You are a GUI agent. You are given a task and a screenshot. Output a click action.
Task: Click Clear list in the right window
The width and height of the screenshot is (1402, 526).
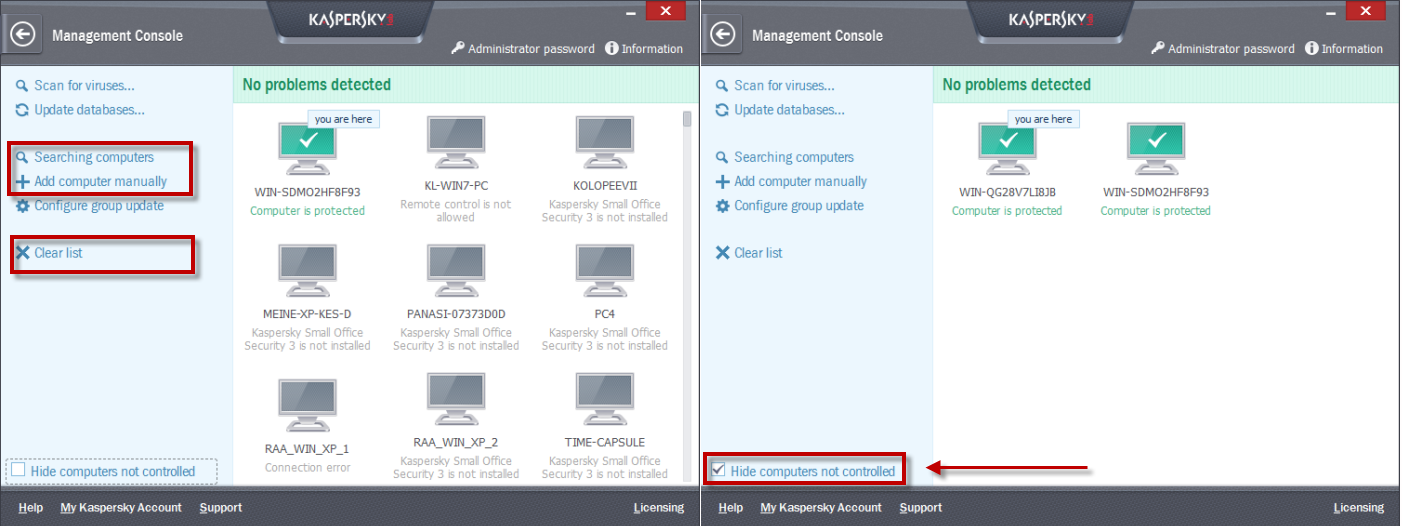pos(749,253)
